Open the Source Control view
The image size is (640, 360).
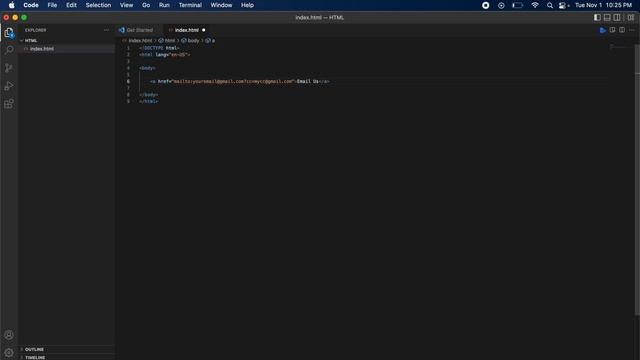tap(9, 68)
